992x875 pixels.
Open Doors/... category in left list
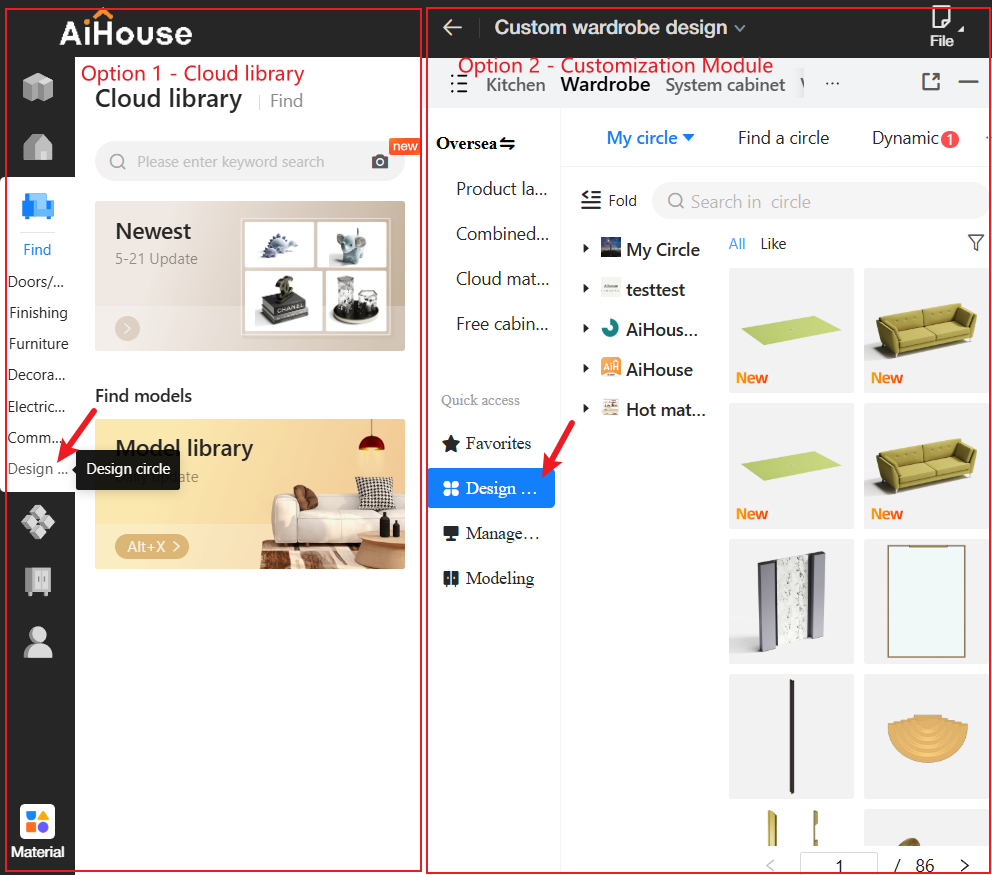[x=36, y=282]
